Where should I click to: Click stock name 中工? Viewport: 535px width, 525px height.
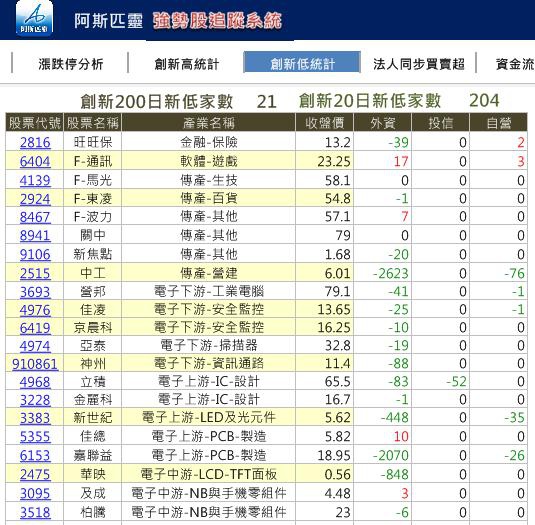pos(93,273)
